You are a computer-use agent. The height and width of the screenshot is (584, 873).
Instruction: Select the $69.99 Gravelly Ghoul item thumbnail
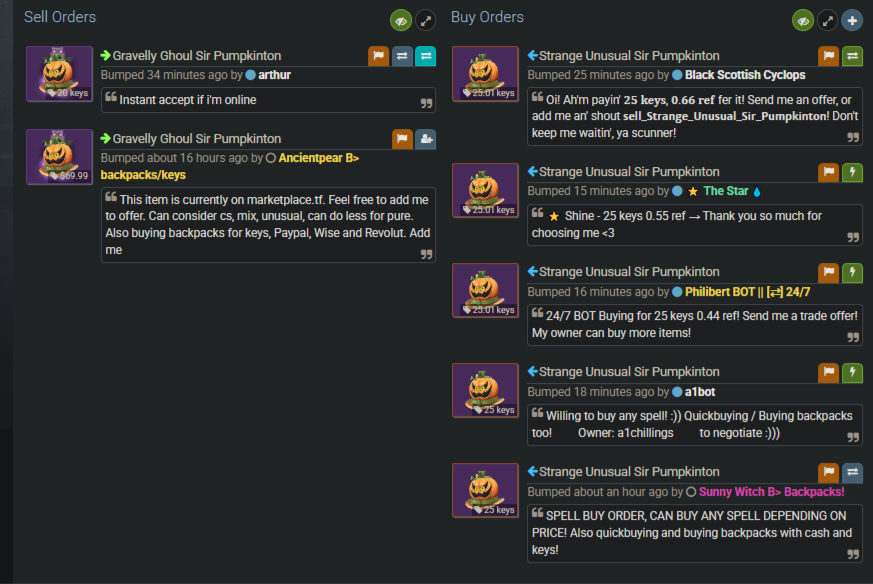60,157
